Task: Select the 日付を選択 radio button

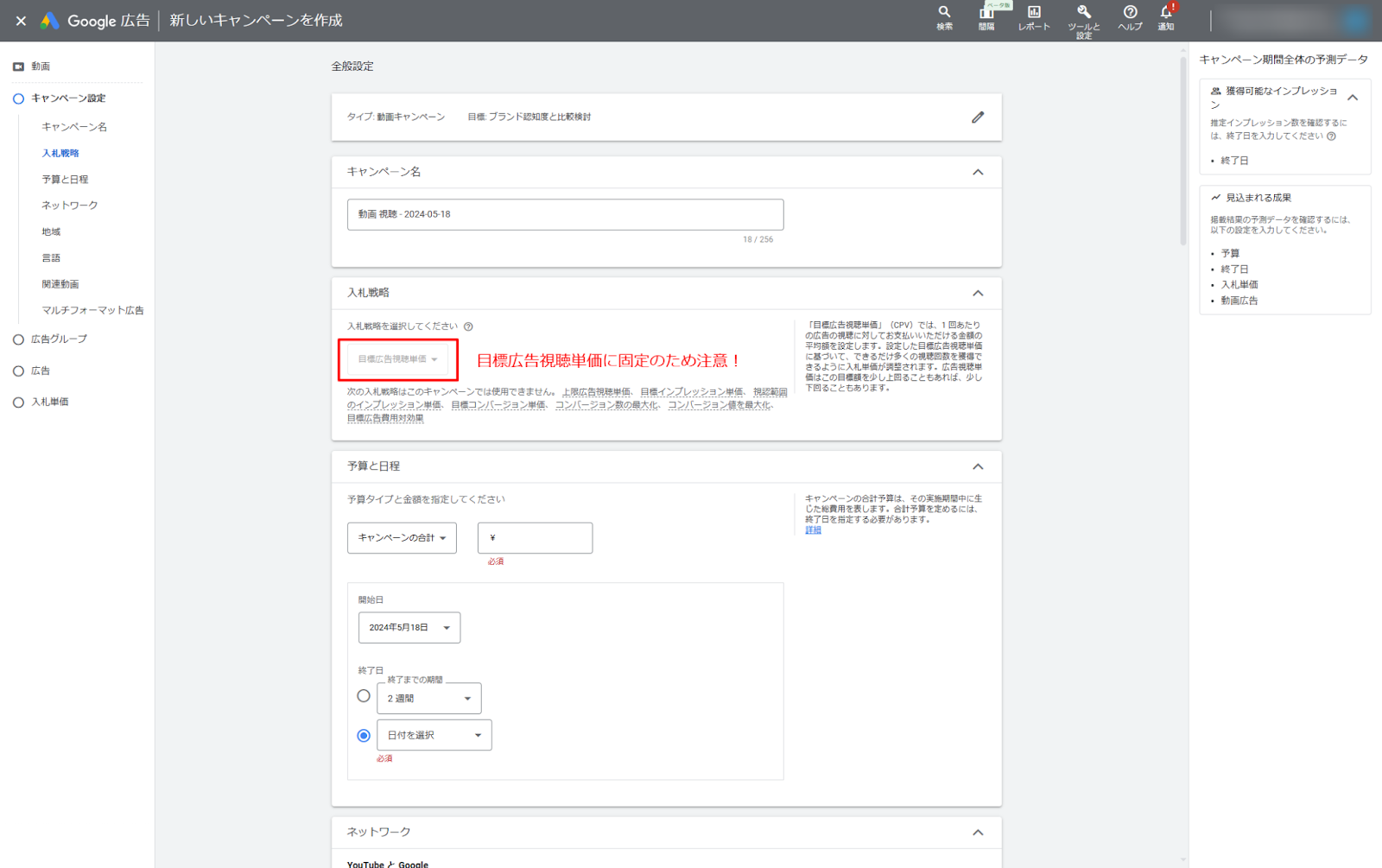Action: point(364,735)
